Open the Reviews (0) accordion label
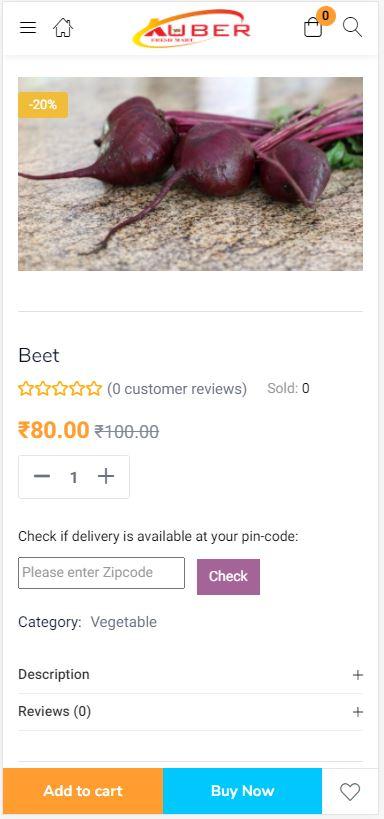This screenshot has width=384, height=819. pos(54,711)
